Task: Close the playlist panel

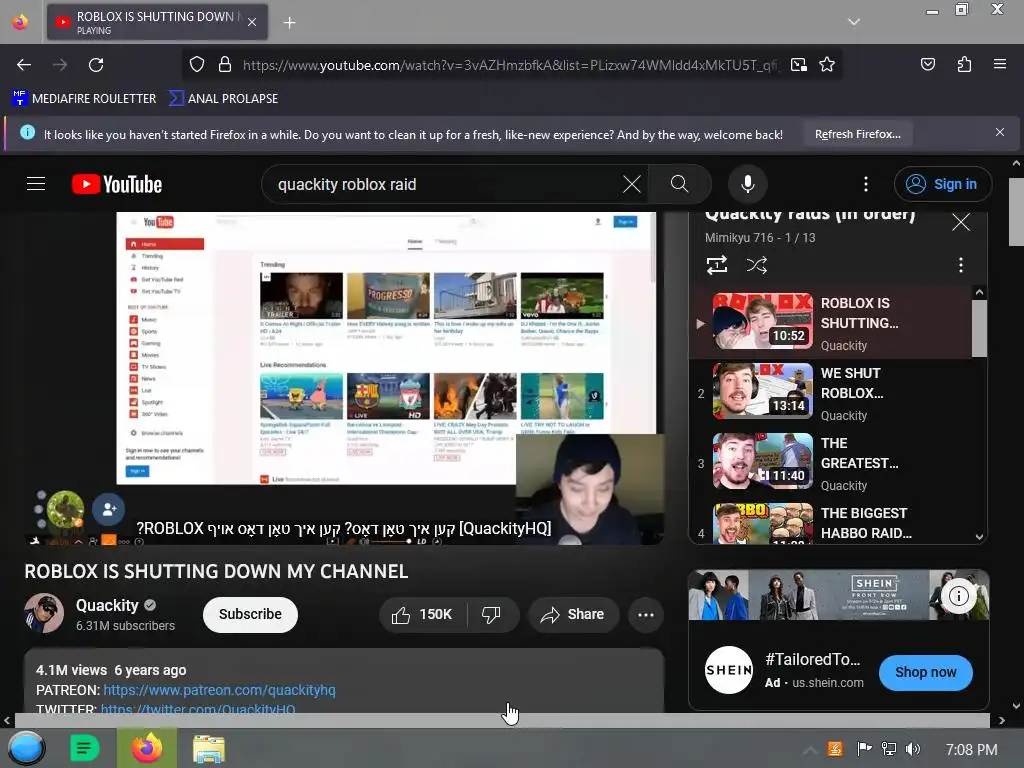Action: tap(961, 222)
